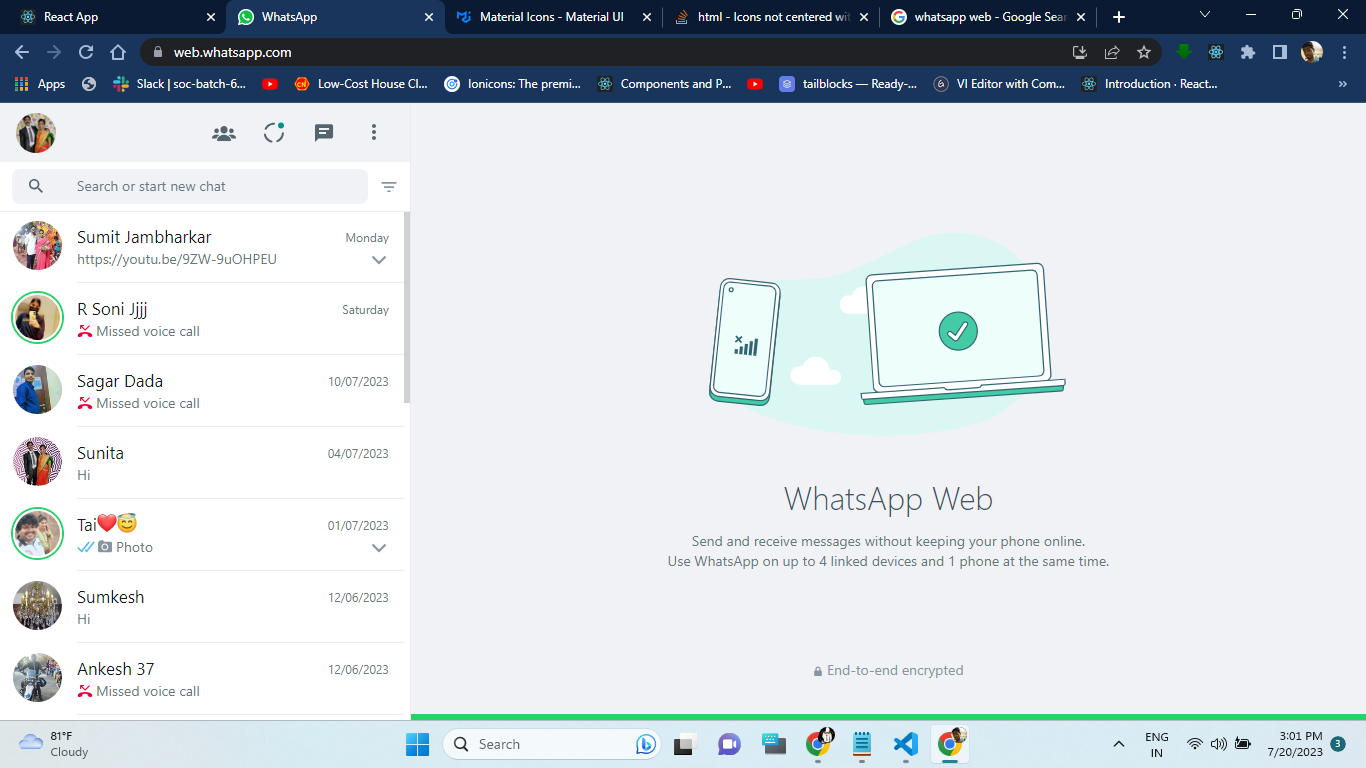Click Sagar Dada's profile picture
The height and width of the screenshot is (768, 1366).
[x=38, y=390]
